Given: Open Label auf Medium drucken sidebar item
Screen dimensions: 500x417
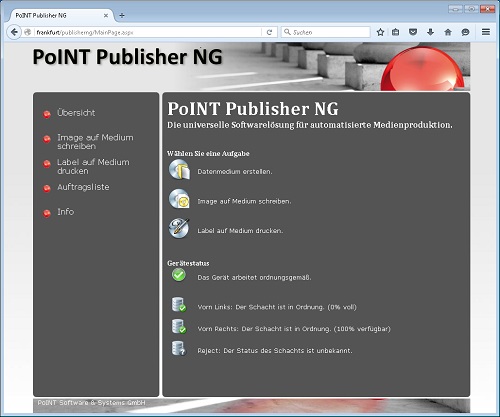Looking at the screenshot, I should pyautogui.click(x=93, y=166).
